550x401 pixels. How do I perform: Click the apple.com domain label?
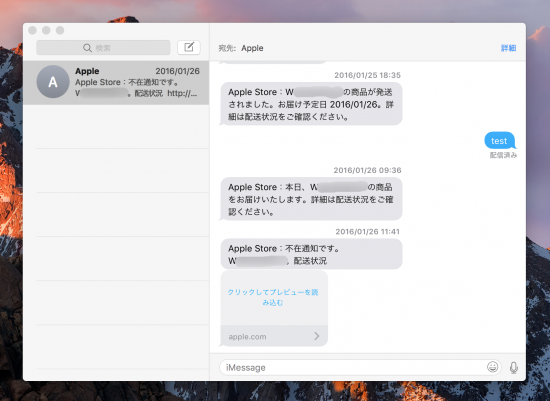click(247, 337)
